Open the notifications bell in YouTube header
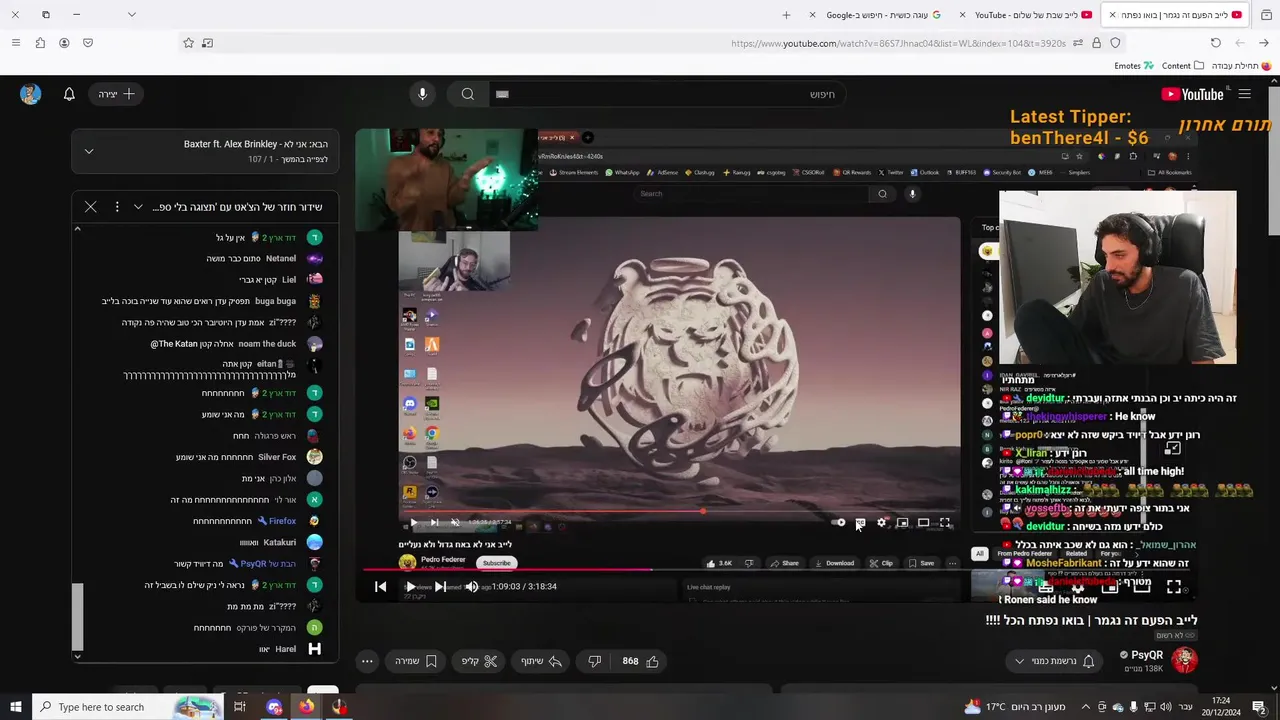Screen dimensions: 1280x720 pyautogui.click(x=69, y=94)
